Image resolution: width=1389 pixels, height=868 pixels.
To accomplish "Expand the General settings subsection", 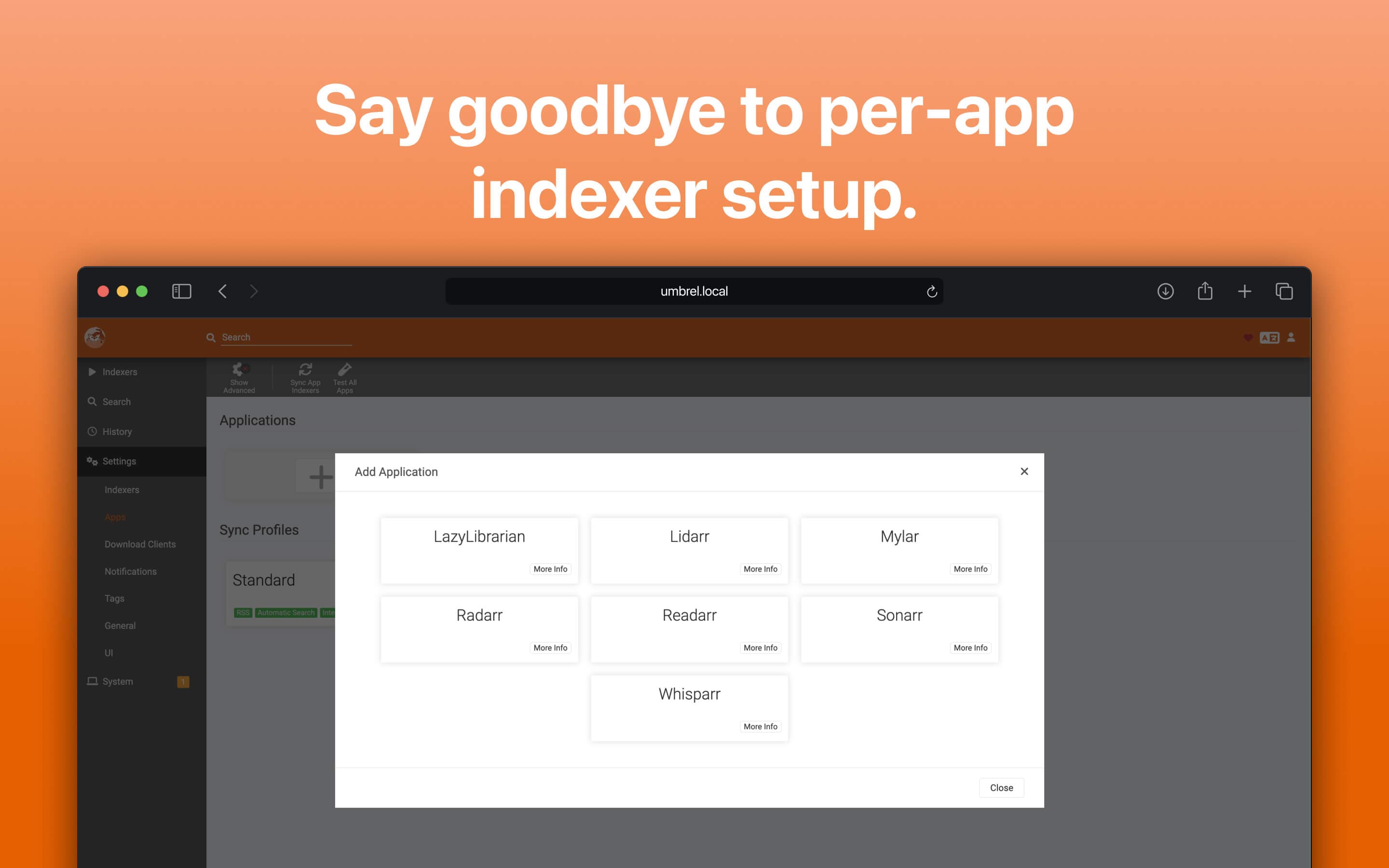I will pyautogui.click(x=120, y=625).
